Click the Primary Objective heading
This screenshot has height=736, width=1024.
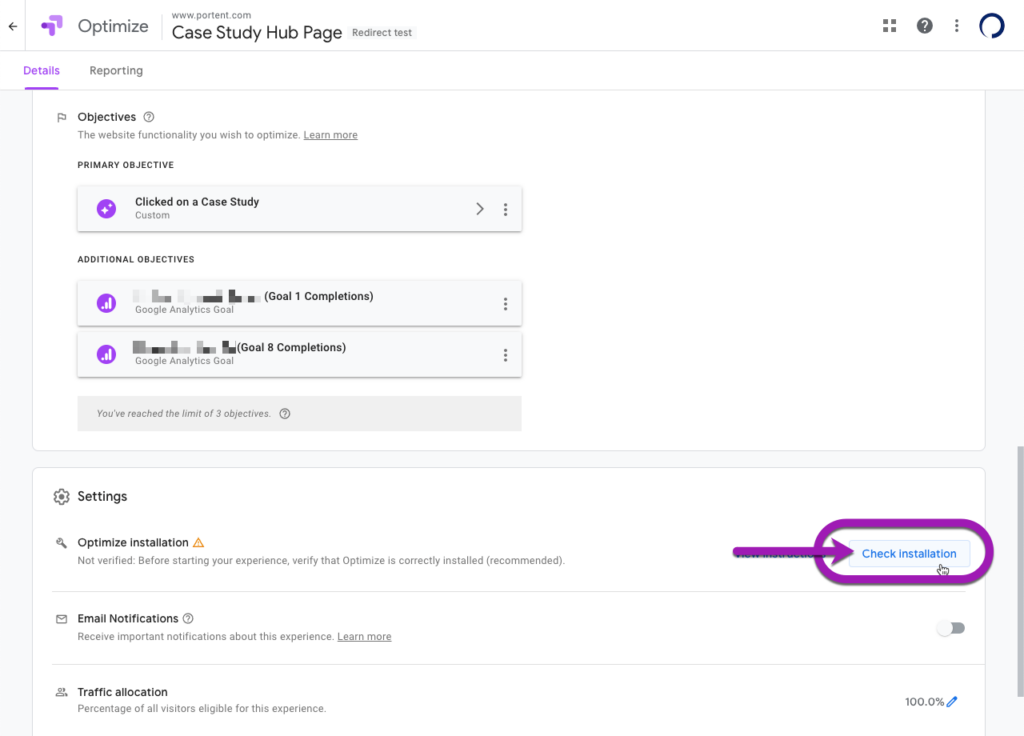(x=125, y=165)
